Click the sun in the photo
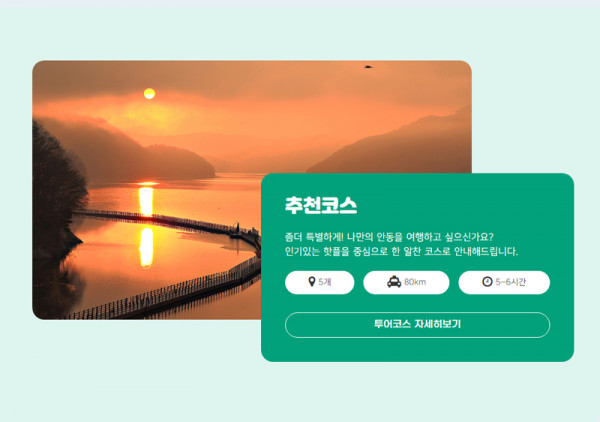600x422 pixels. [149, 93]
